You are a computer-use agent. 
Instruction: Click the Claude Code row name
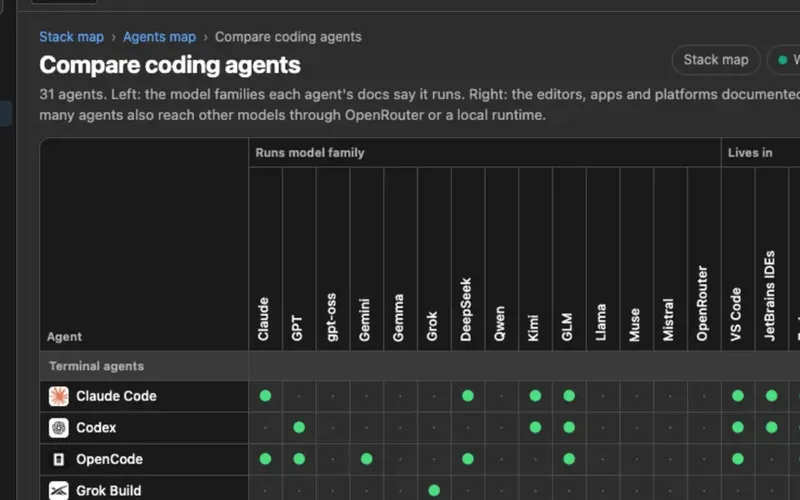(x=116, y=396)
